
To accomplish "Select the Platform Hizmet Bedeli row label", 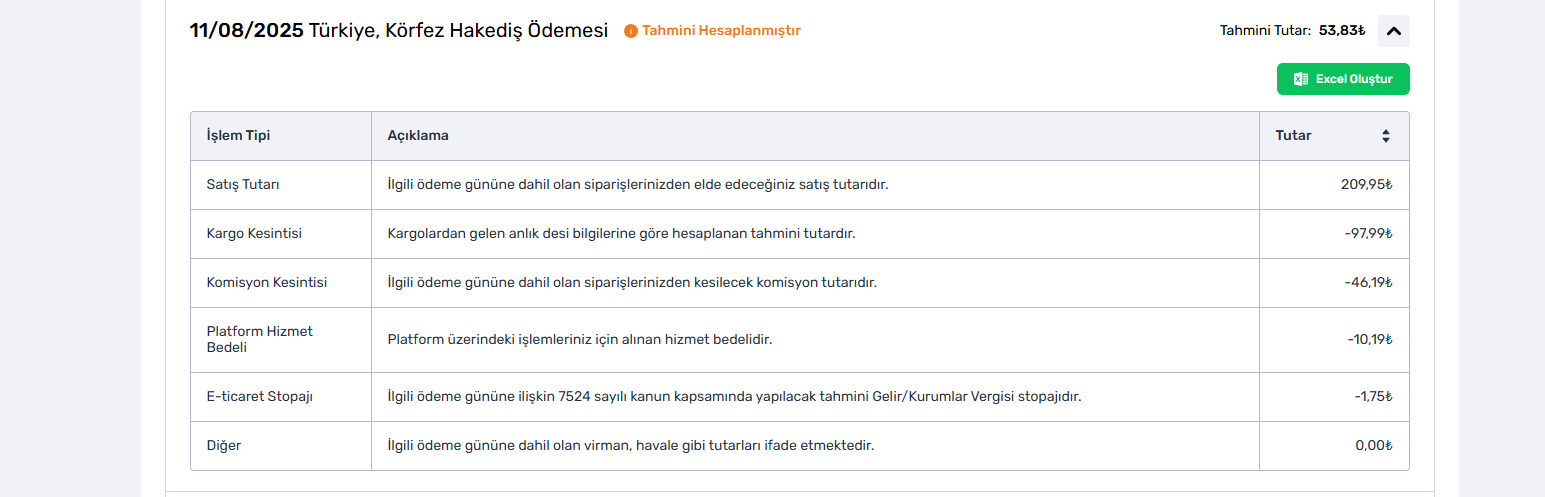I will [260, 340].
